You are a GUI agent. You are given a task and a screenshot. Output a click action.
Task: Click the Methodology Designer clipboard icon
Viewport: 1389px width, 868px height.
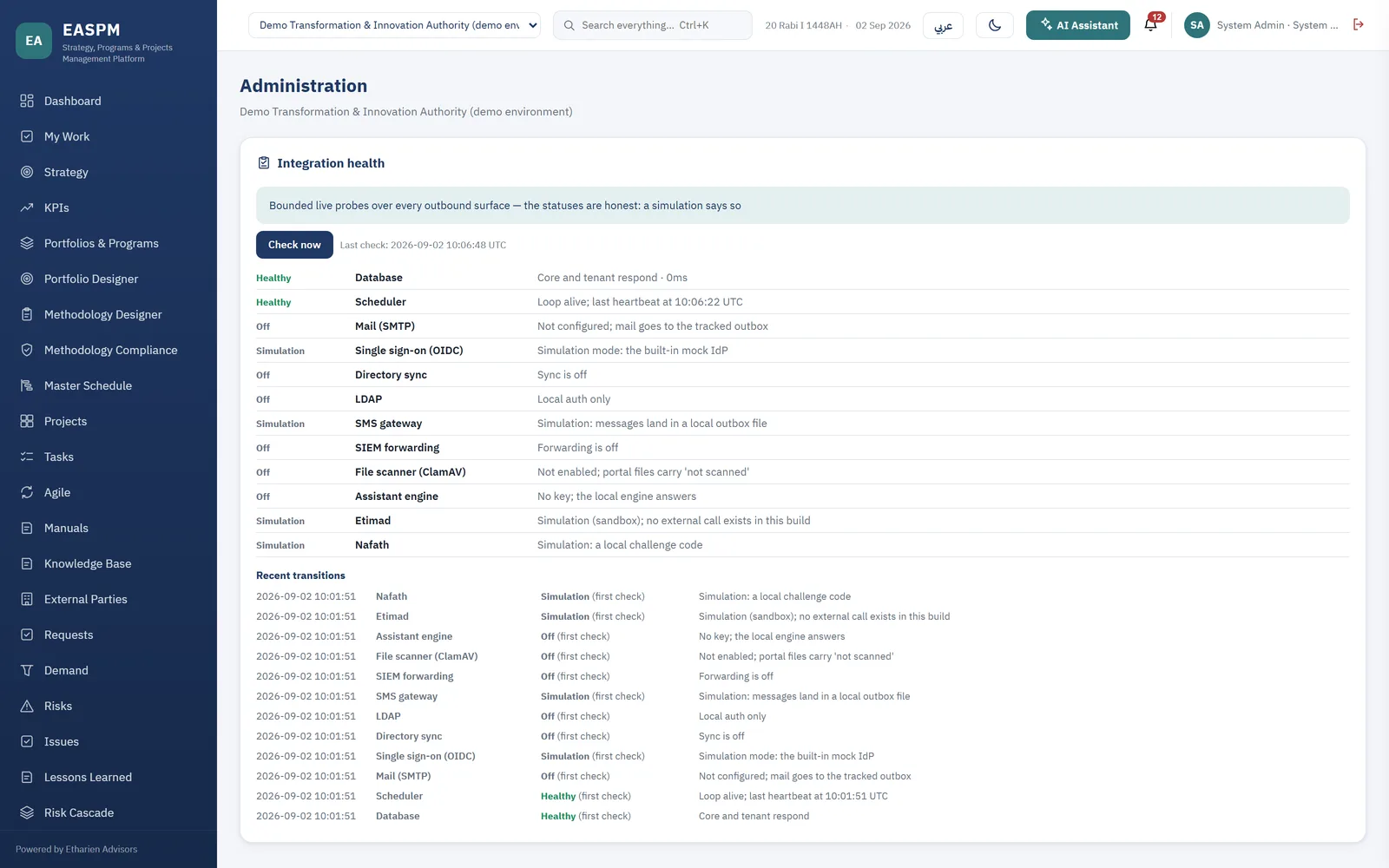coord(27,314)
